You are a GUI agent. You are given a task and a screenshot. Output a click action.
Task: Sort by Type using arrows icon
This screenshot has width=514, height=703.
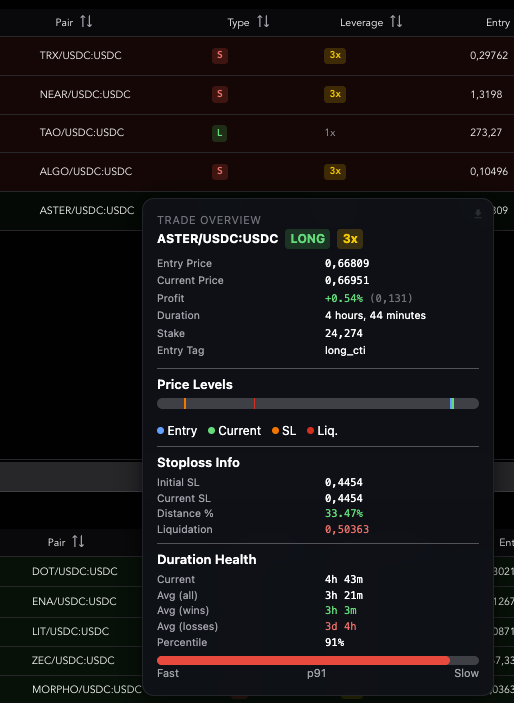[x=263, y=21]
